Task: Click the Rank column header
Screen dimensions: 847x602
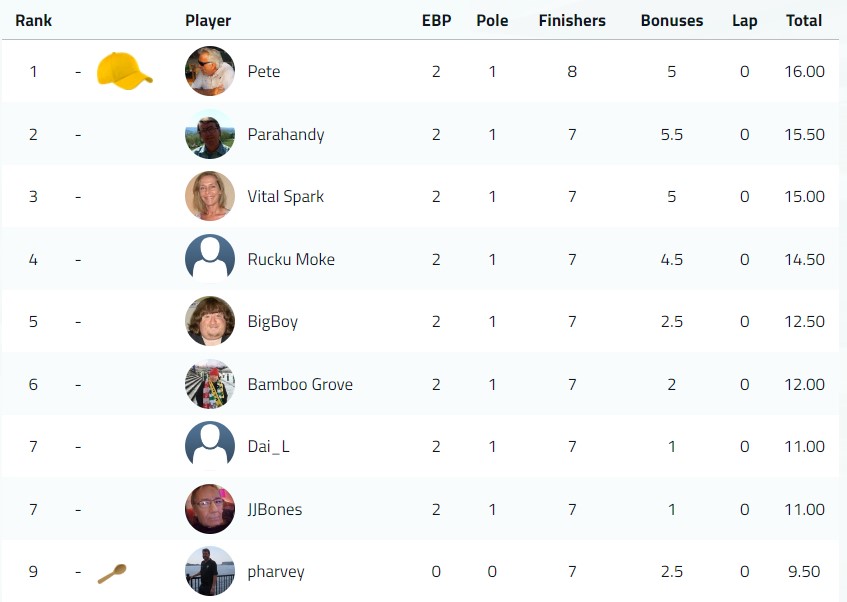Action: tap(33, 21)
